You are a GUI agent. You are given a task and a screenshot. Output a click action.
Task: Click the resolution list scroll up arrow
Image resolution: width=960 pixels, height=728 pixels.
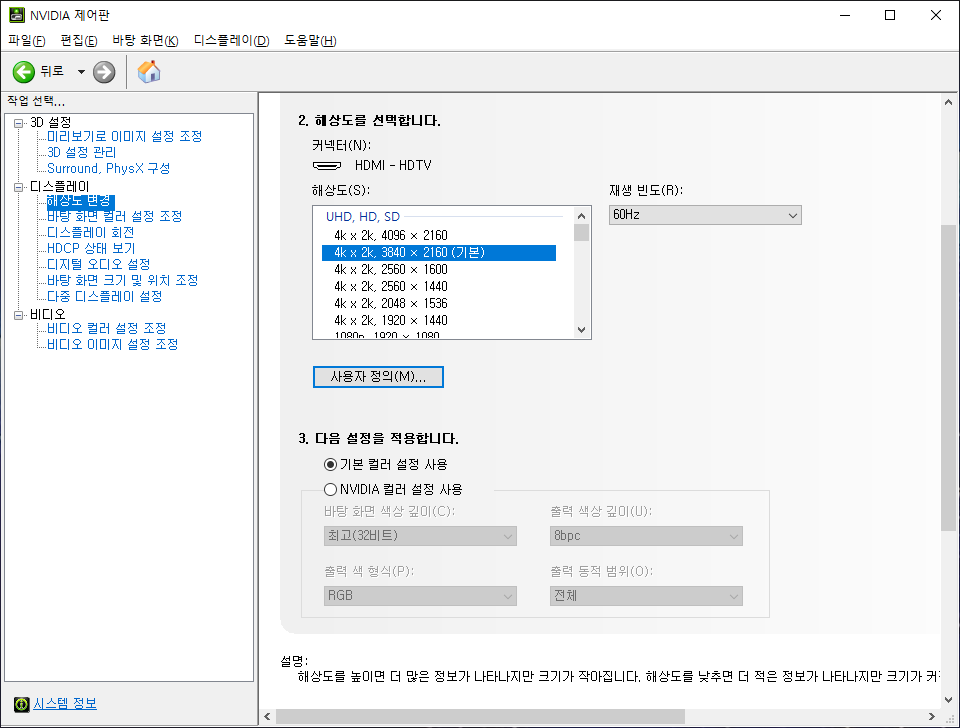tap(582, 216)
